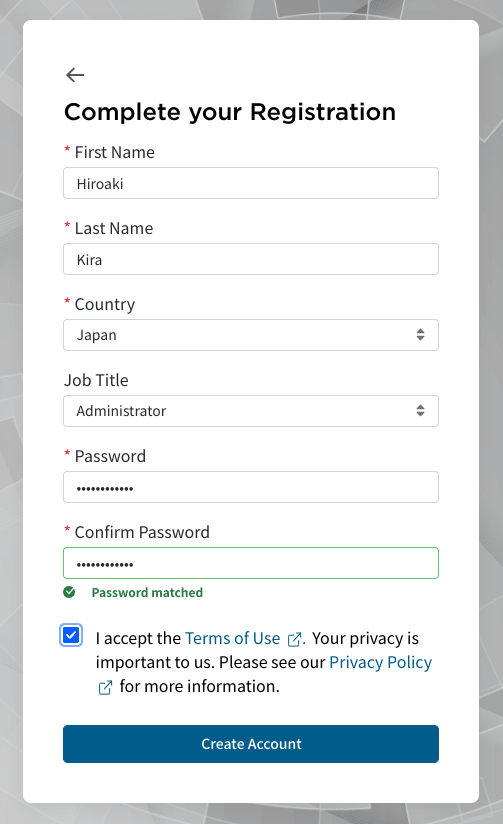Open the Job Title dropdown showing Administrator
Viewport: 503px width, 824px height.
click(x=251, y=411)
